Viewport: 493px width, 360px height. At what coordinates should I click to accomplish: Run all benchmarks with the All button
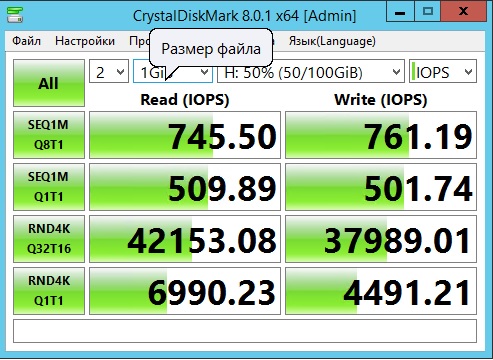click(x=49, y=83)
